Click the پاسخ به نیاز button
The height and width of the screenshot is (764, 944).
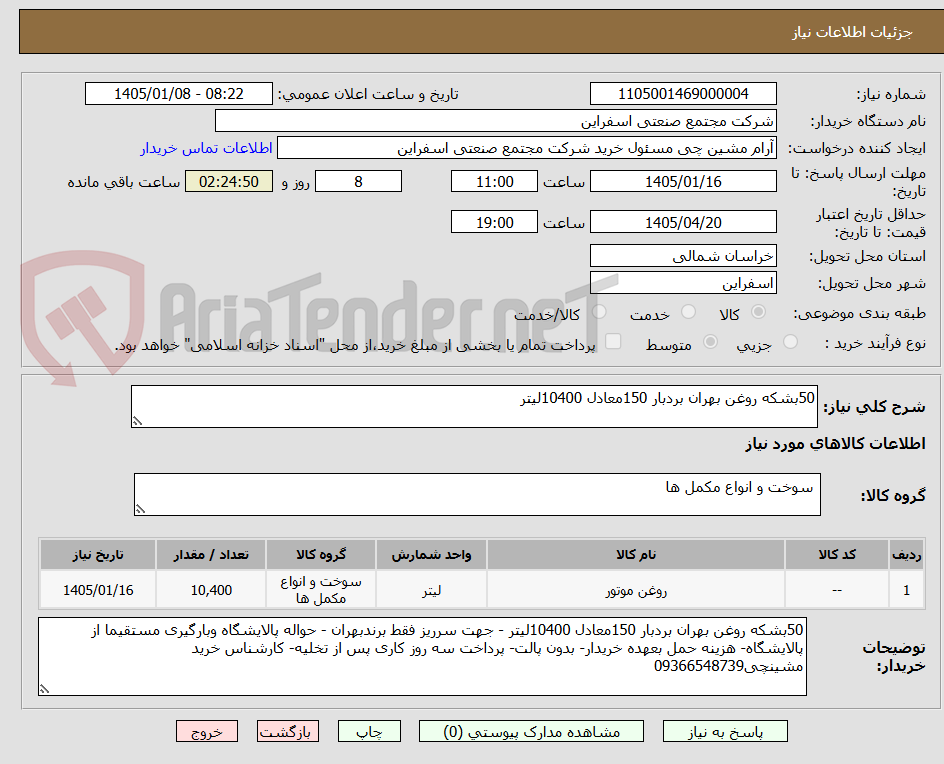(x=725, y=731)
